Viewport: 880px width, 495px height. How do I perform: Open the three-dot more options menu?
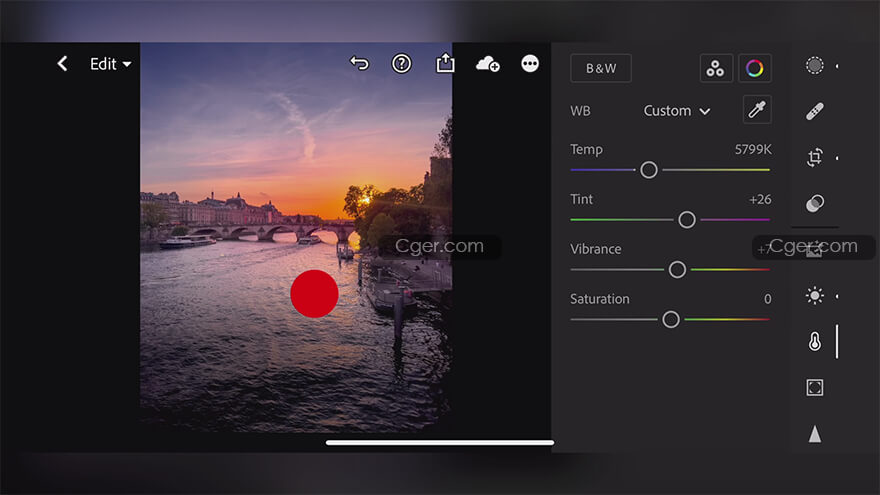(x=530, y=64)
